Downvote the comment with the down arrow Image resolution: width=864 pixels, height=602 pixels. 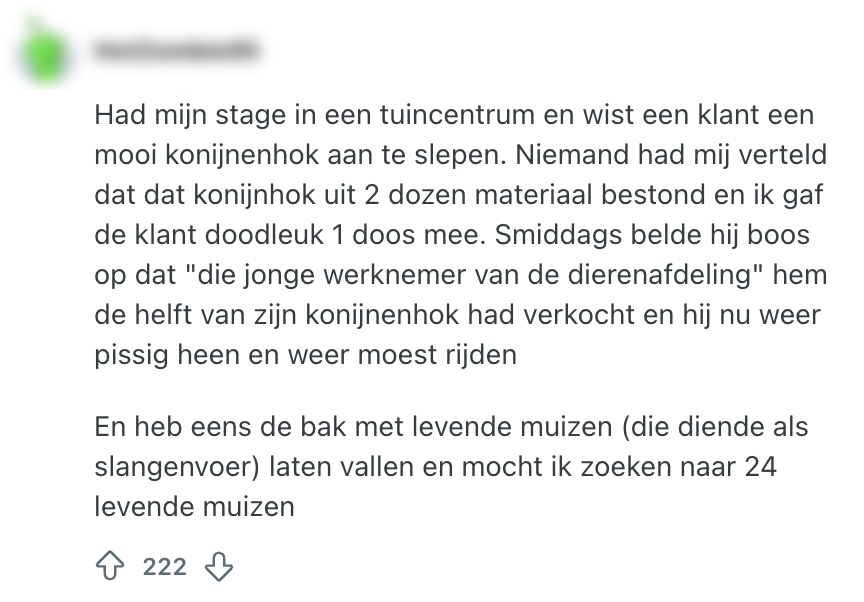point(218,567)
